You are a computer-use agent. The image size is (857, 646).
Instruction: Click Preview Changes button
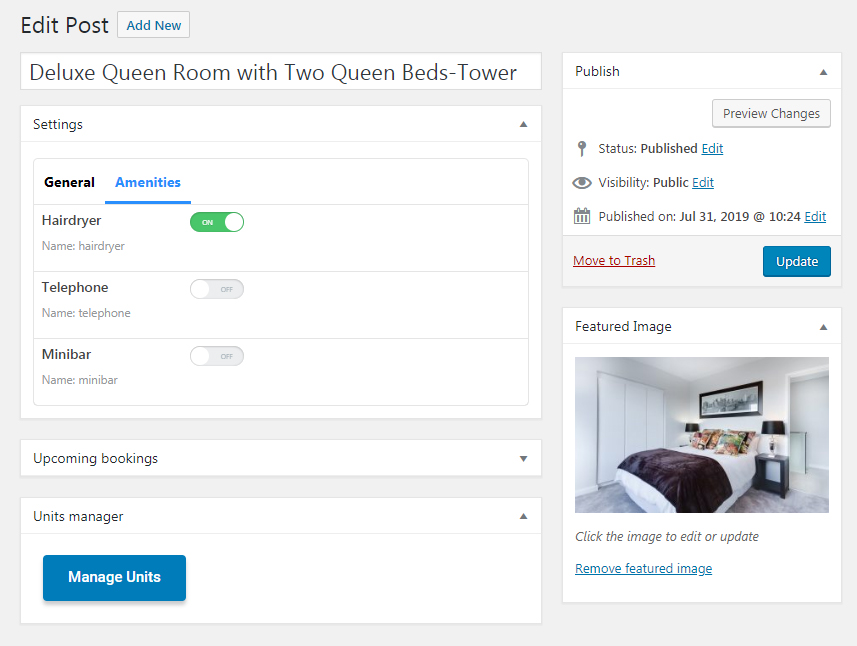click(x=771, y=114)
